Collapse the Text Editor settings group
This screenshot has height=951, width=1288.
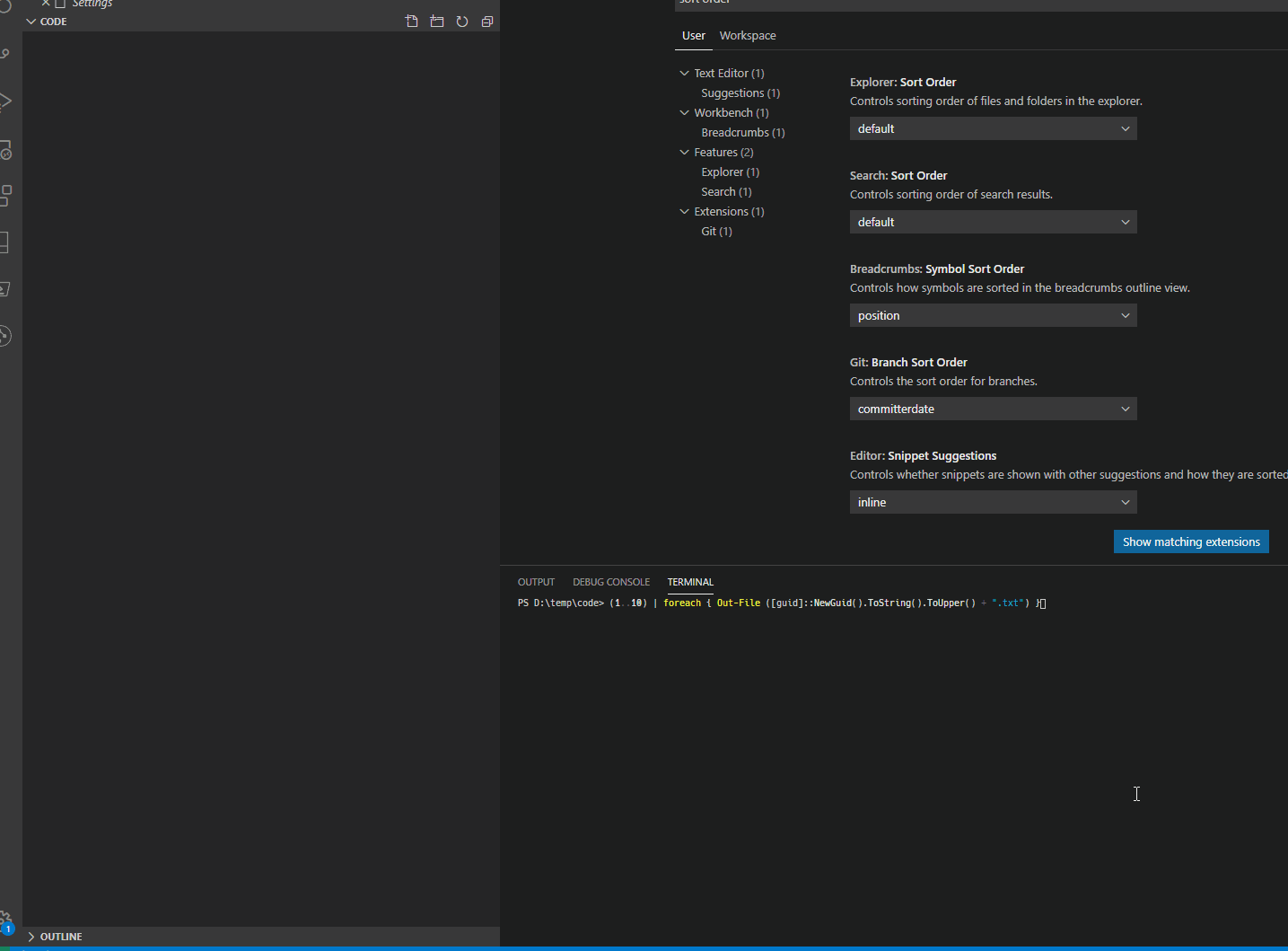(684, 73)
